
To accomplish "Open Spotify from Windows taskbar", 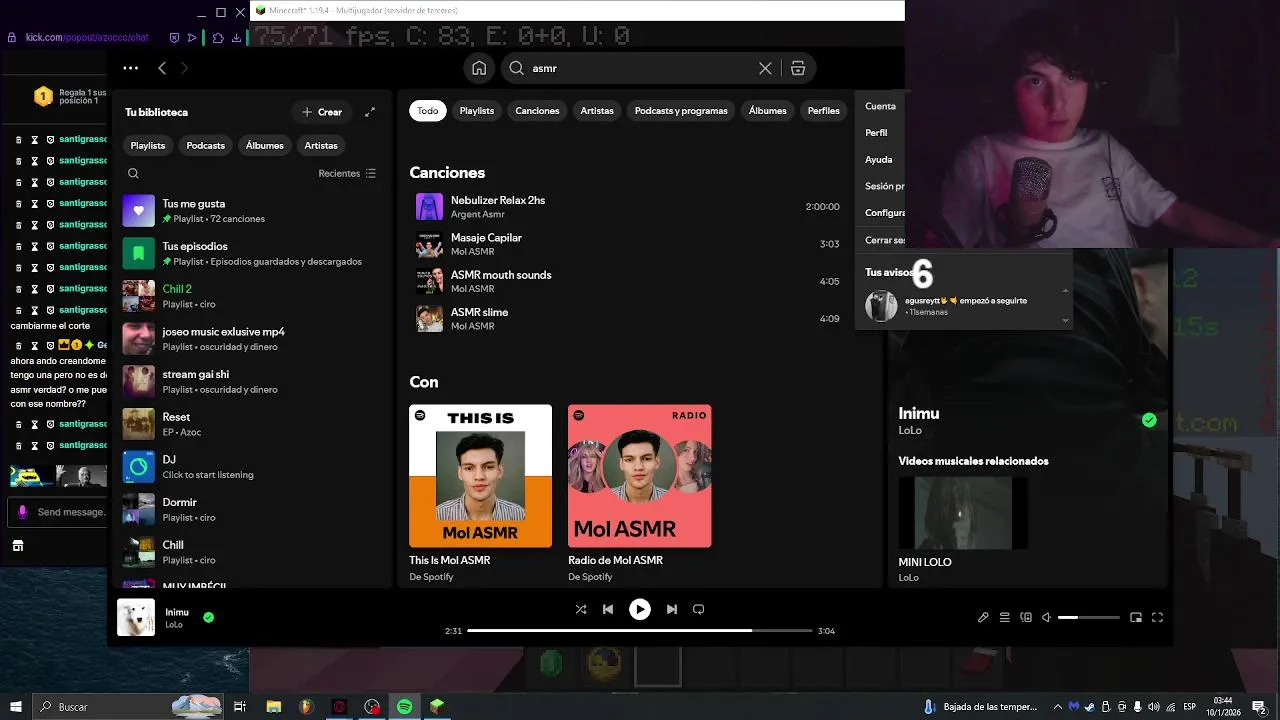I will pyautogui.click(x=404, y=707).
